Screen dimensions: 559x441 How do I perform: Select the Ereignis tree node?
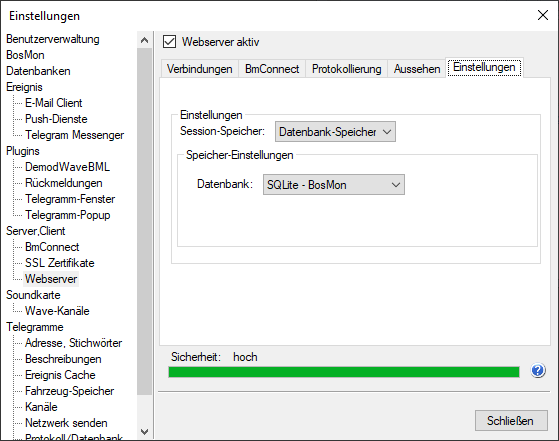(x=24, y=87)
